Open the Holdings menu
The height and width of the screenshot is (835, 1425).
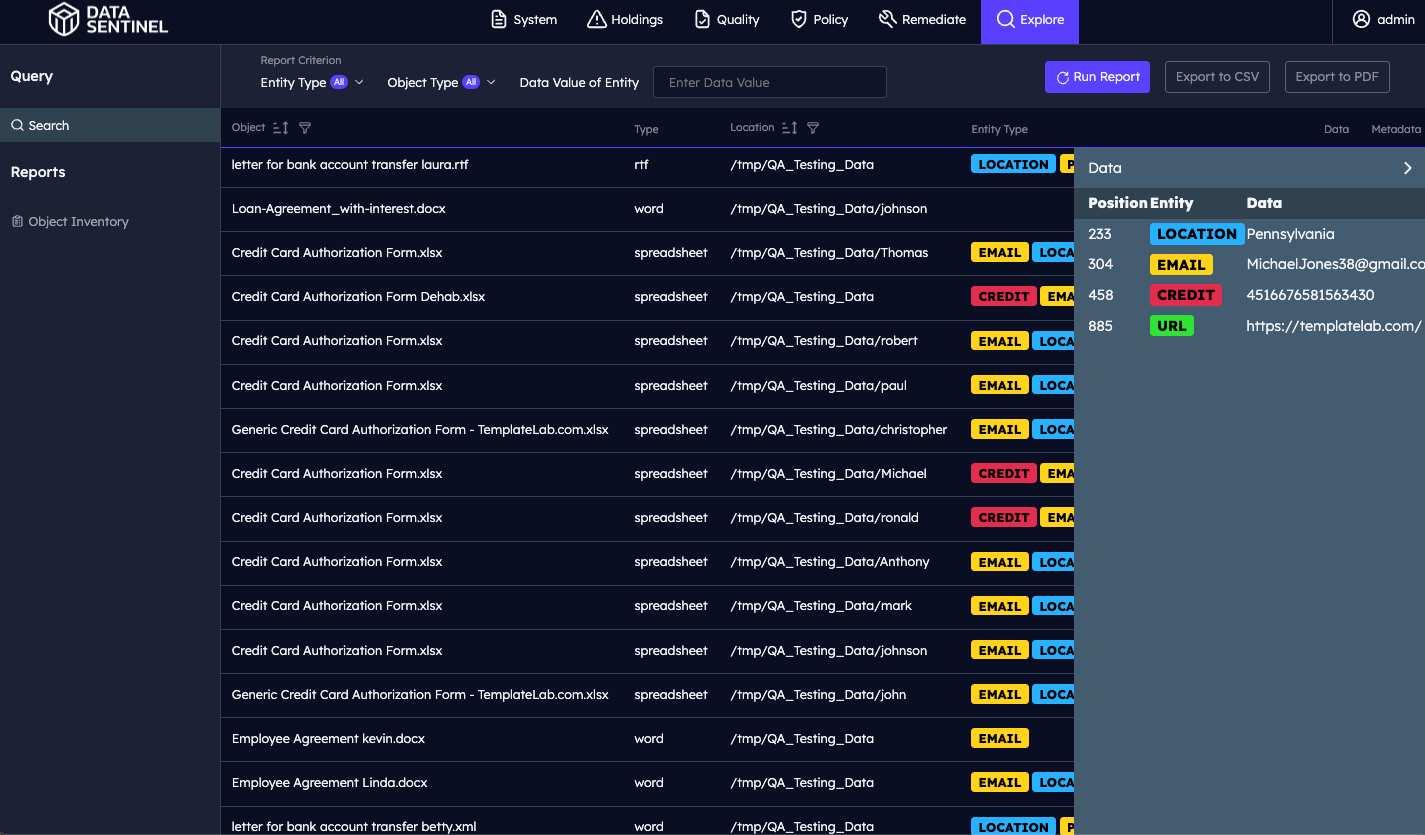(x=625, y=20)
